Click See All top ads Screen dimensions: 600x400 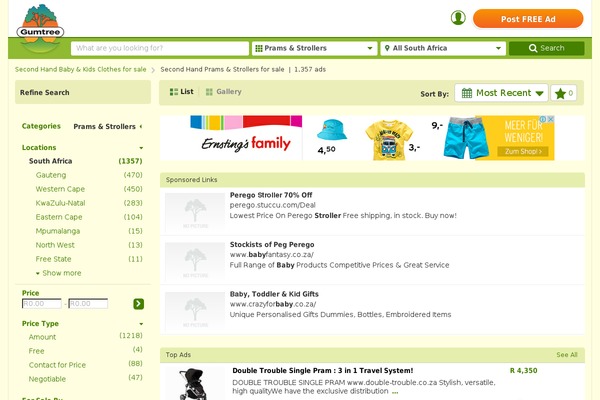567,355
